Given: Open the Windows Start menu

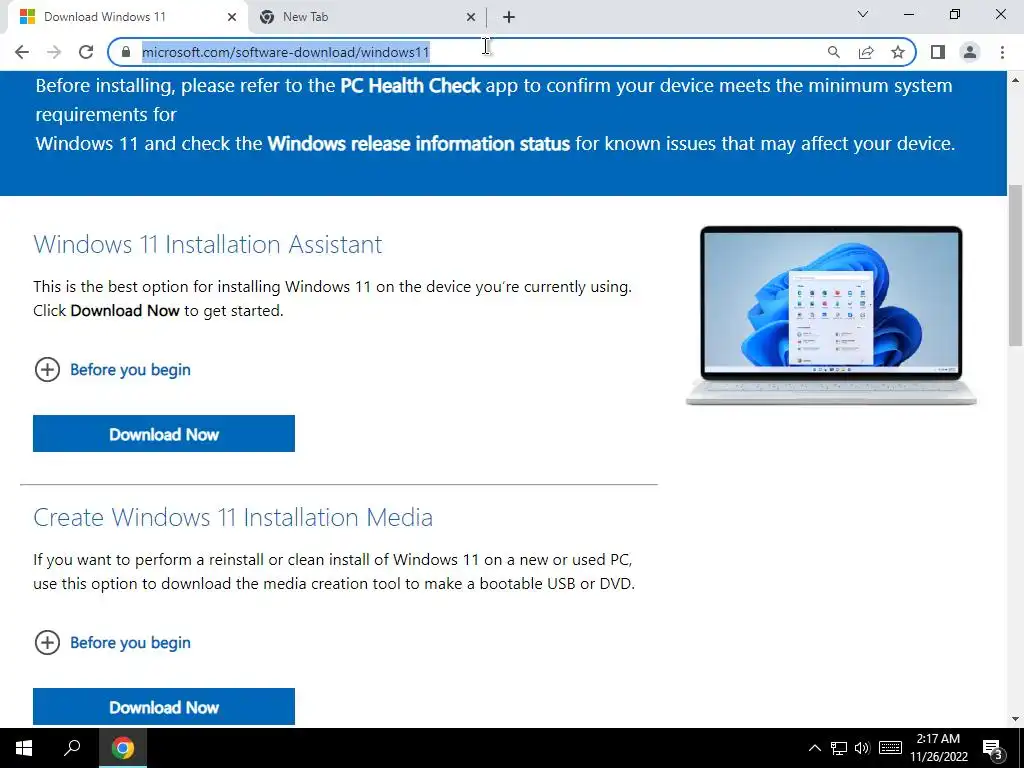Looking at the screenshot, I should [24, 748].
